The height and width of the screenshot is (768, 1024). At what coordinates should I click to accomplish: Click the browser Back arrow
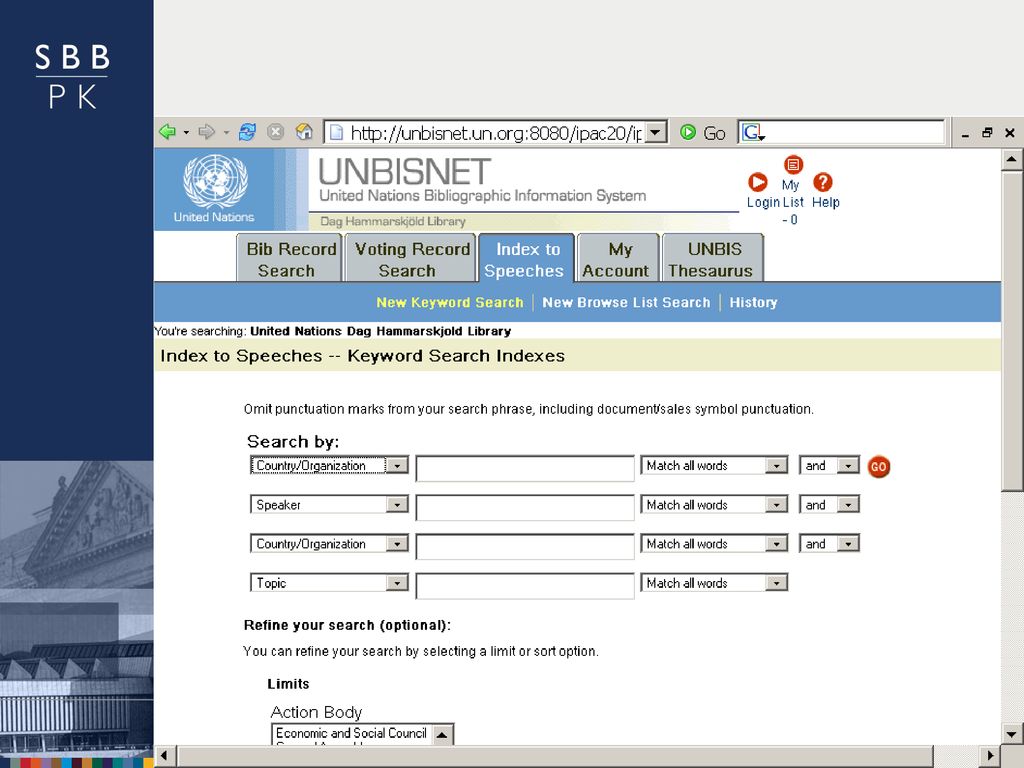[x=168, y=132]
